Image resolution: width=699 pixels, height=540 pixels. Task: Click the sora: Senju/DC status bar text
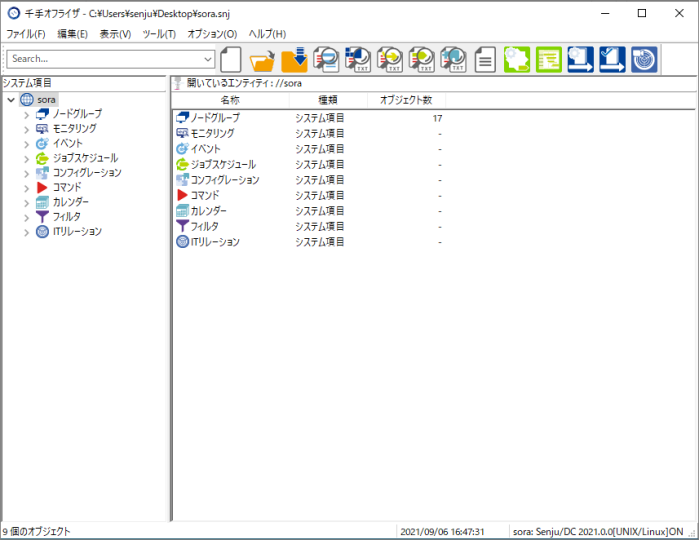click(598, 532)
